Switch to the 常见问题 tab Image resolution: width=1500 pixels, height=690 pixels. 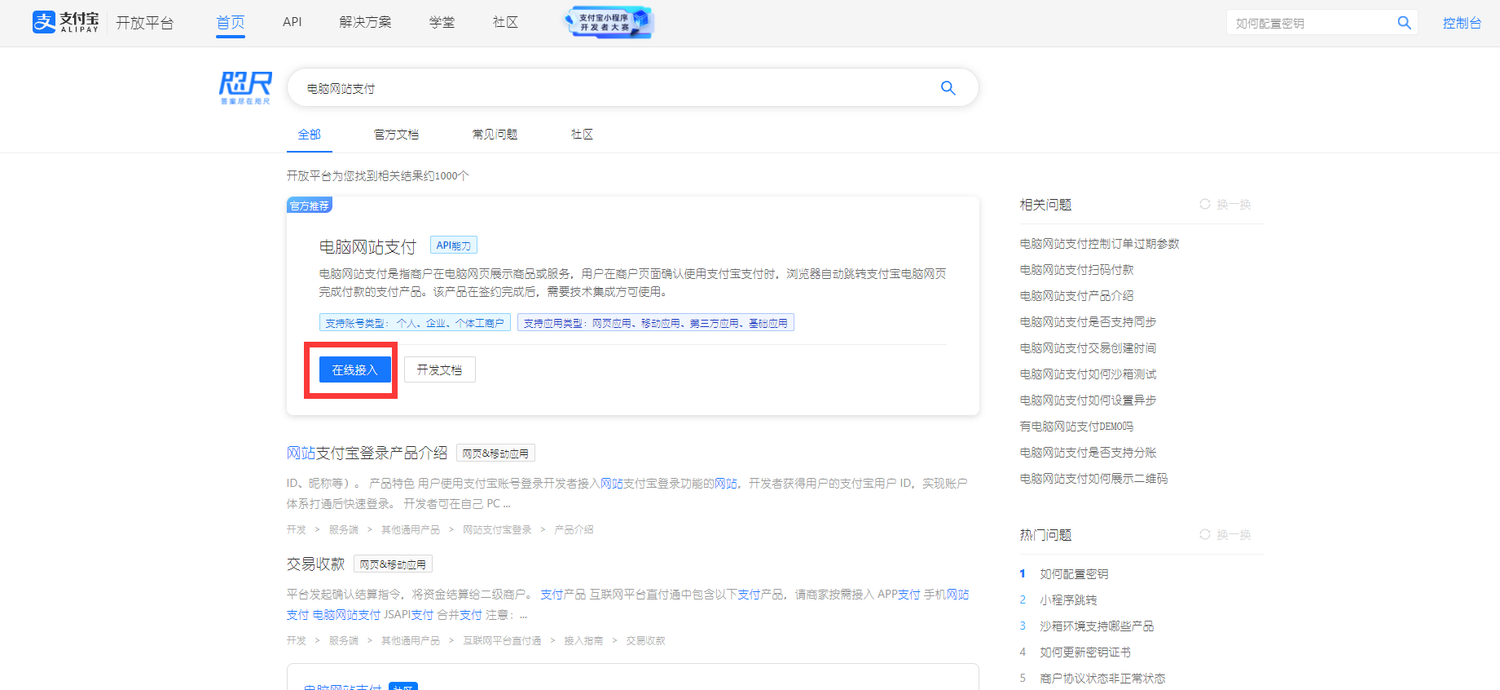[x=495, y=134]
